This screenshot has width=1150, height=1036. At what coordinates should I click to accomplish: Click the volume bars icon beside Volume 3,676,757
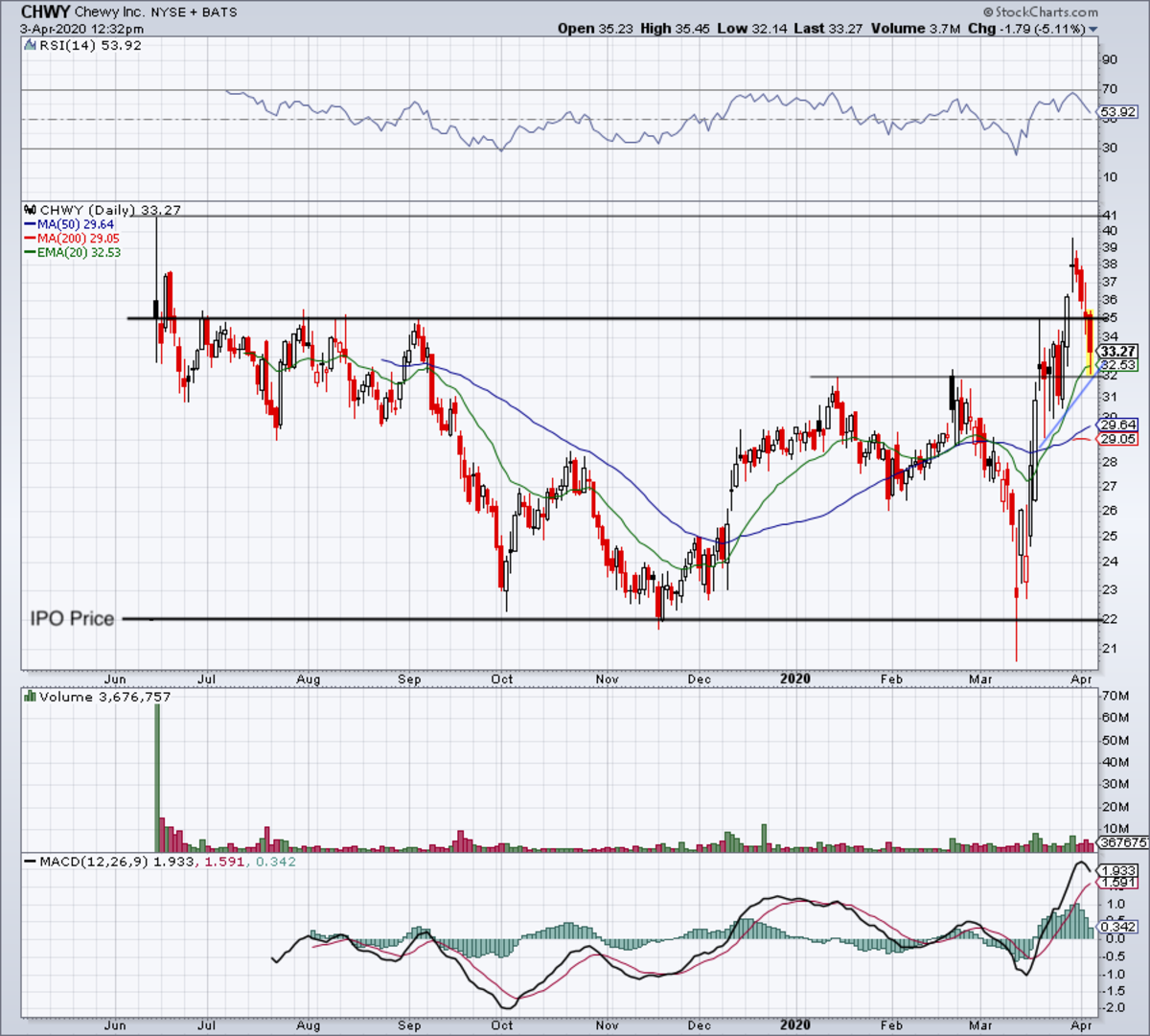tap(31, 697)
